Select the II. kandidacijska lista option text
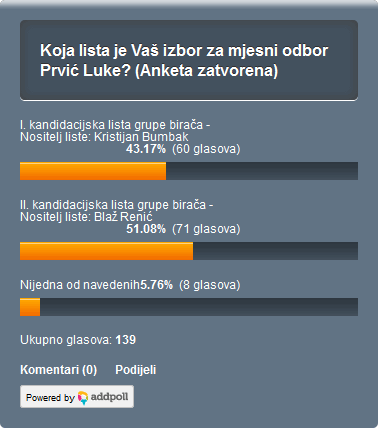 tap(117, 211)
